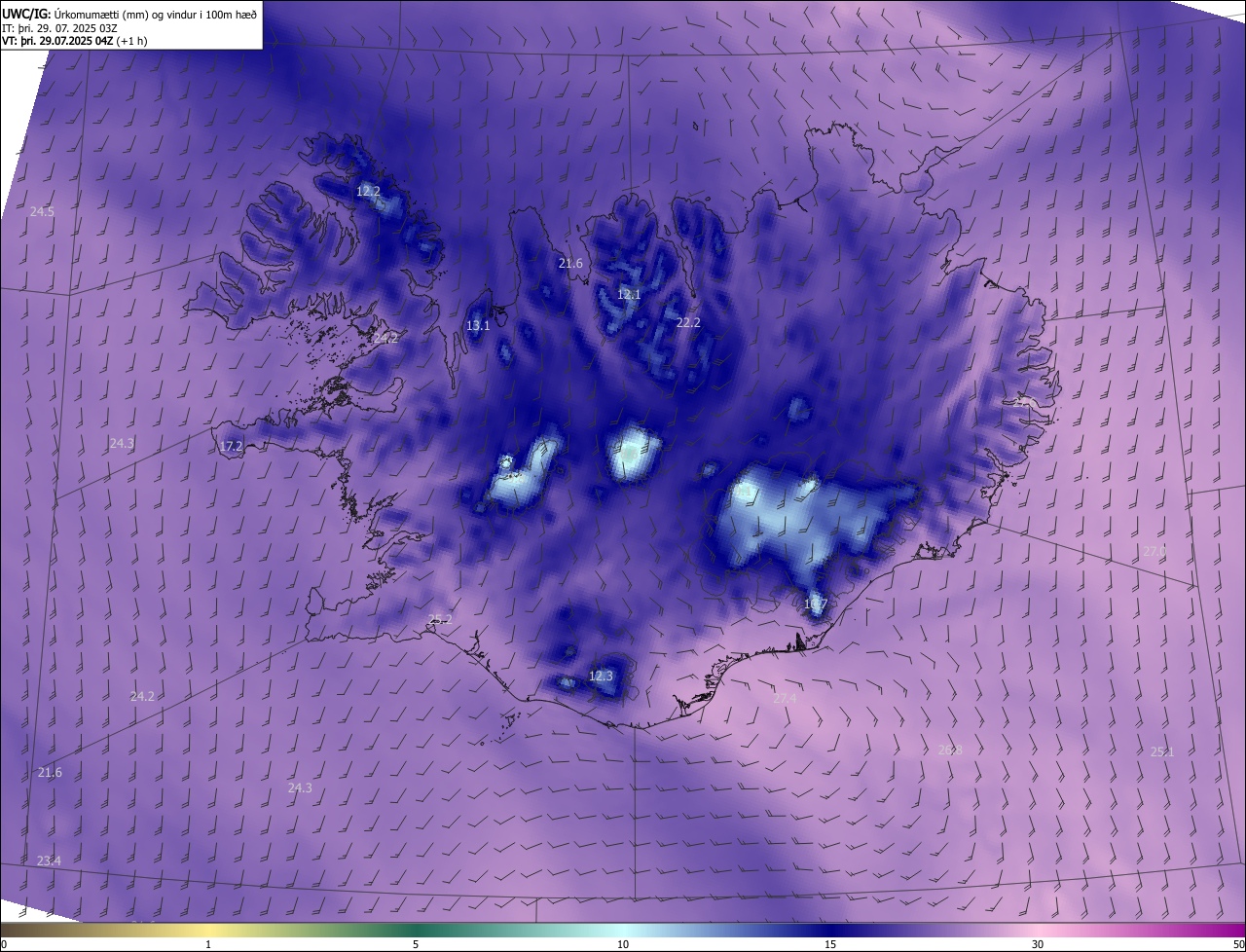Select the 12.2 value label
The width and height of the screenshot is (1246, 952).
368,192
